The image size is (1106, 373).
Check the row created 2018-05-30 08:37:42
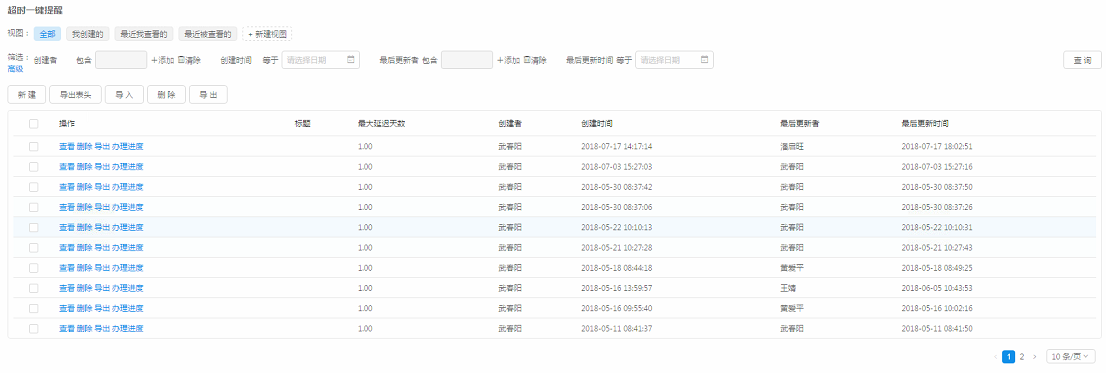33,187
